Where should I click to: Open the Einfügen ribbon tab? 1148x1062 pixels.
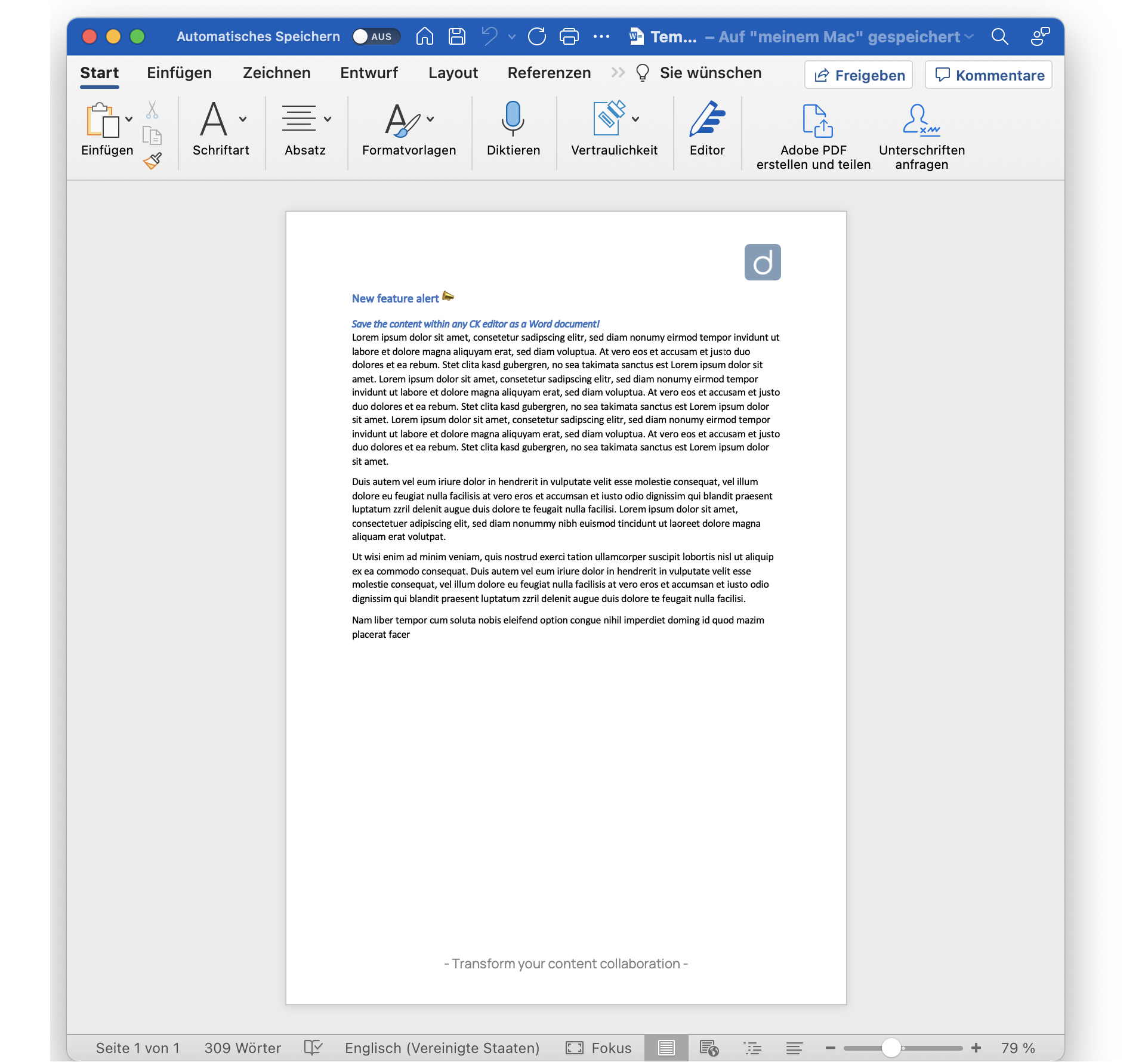(179, 73)
